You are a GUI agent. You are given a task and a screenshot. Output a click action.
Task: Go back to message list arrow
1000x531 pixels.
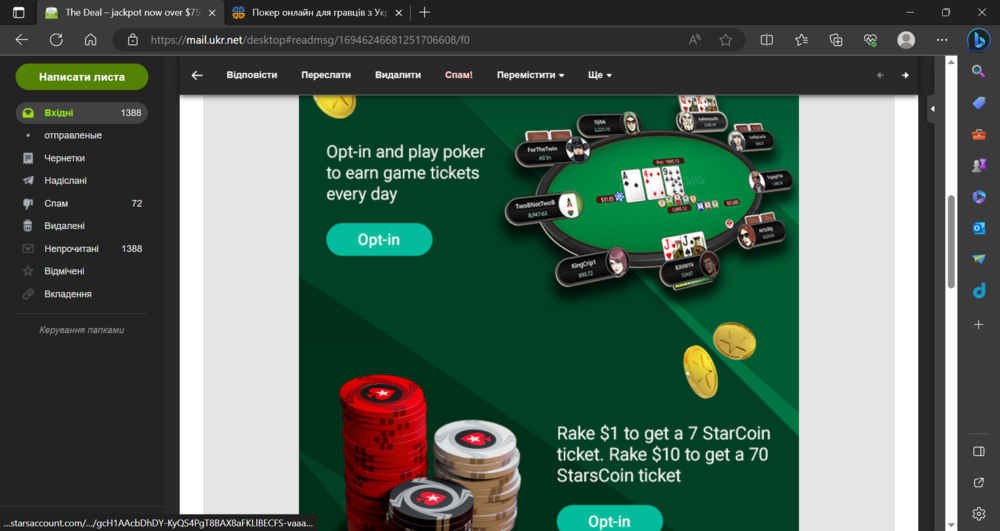pos(197,75)
